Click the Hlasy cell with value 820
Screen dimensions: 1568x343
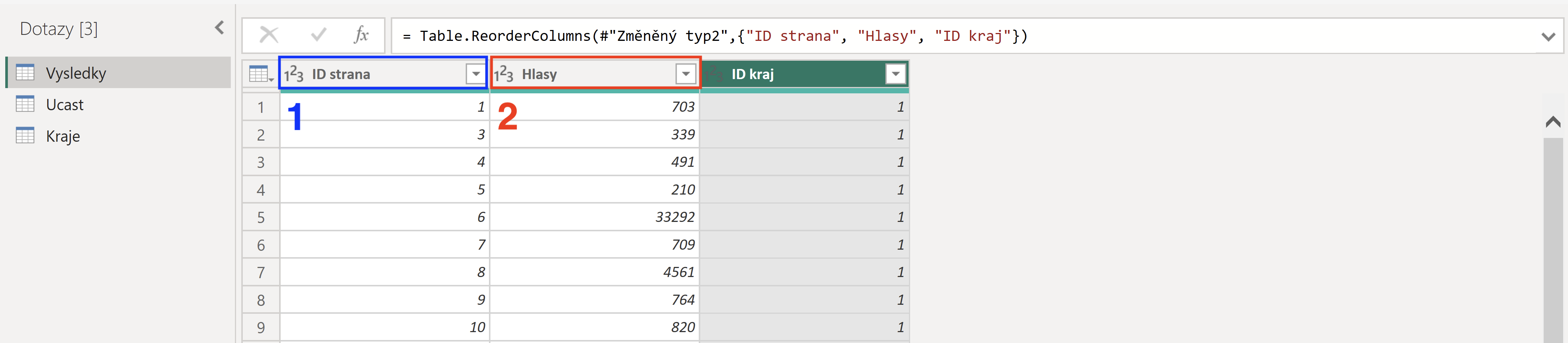595,327
